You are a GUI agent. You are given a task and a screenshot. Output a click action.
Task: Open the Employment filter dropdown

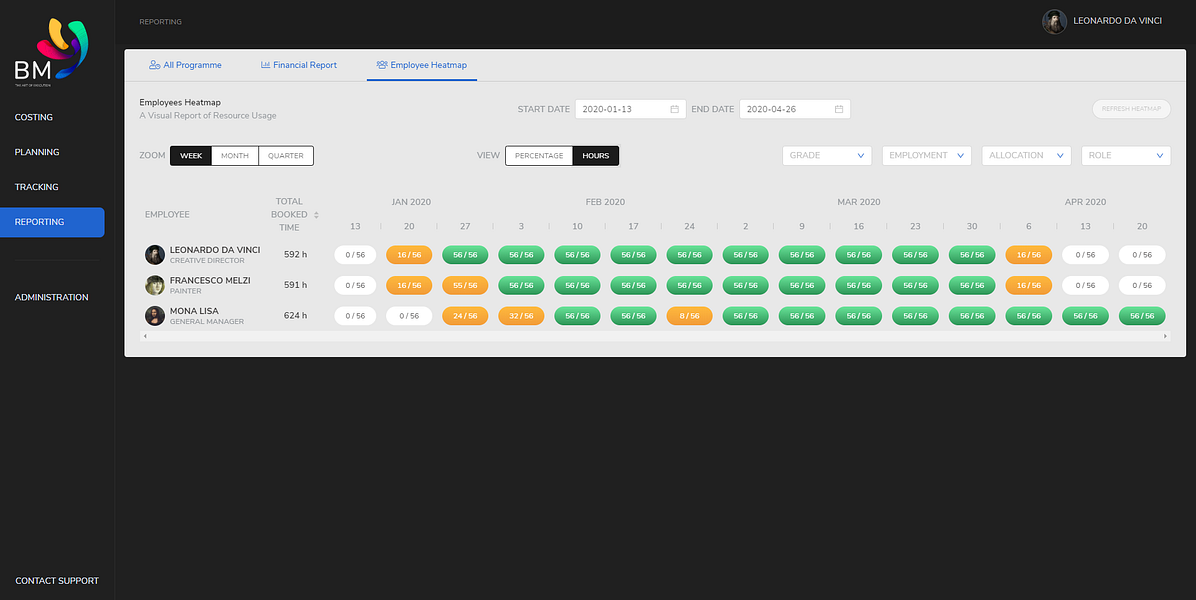click(x=927, y=156)
